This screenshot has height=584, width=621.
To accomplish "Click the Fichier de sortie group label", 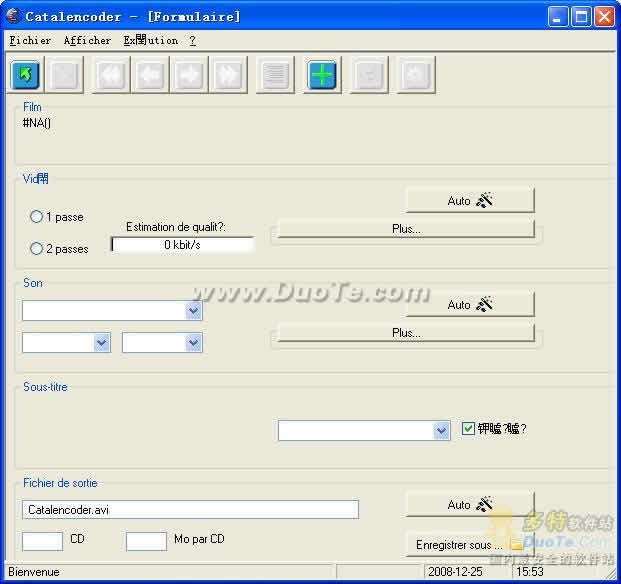I will 60,483.
